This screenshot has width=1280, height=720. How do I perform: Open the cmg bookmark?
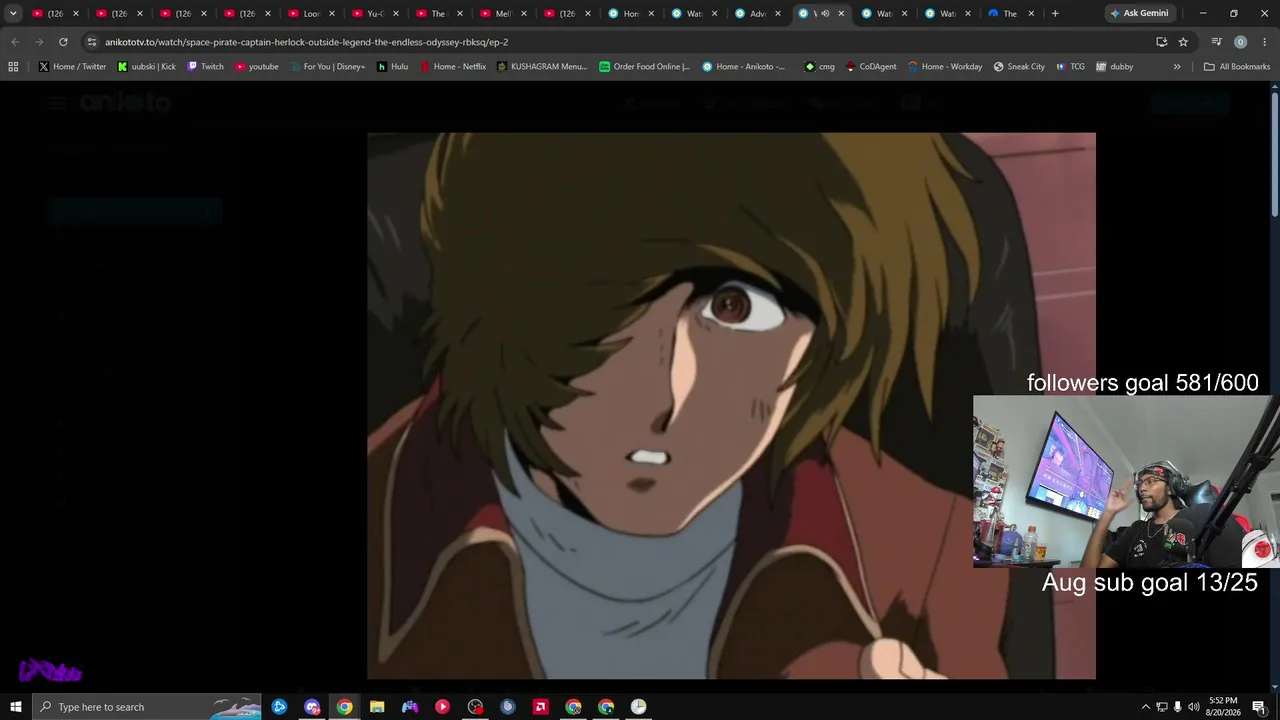coord(819,67)
